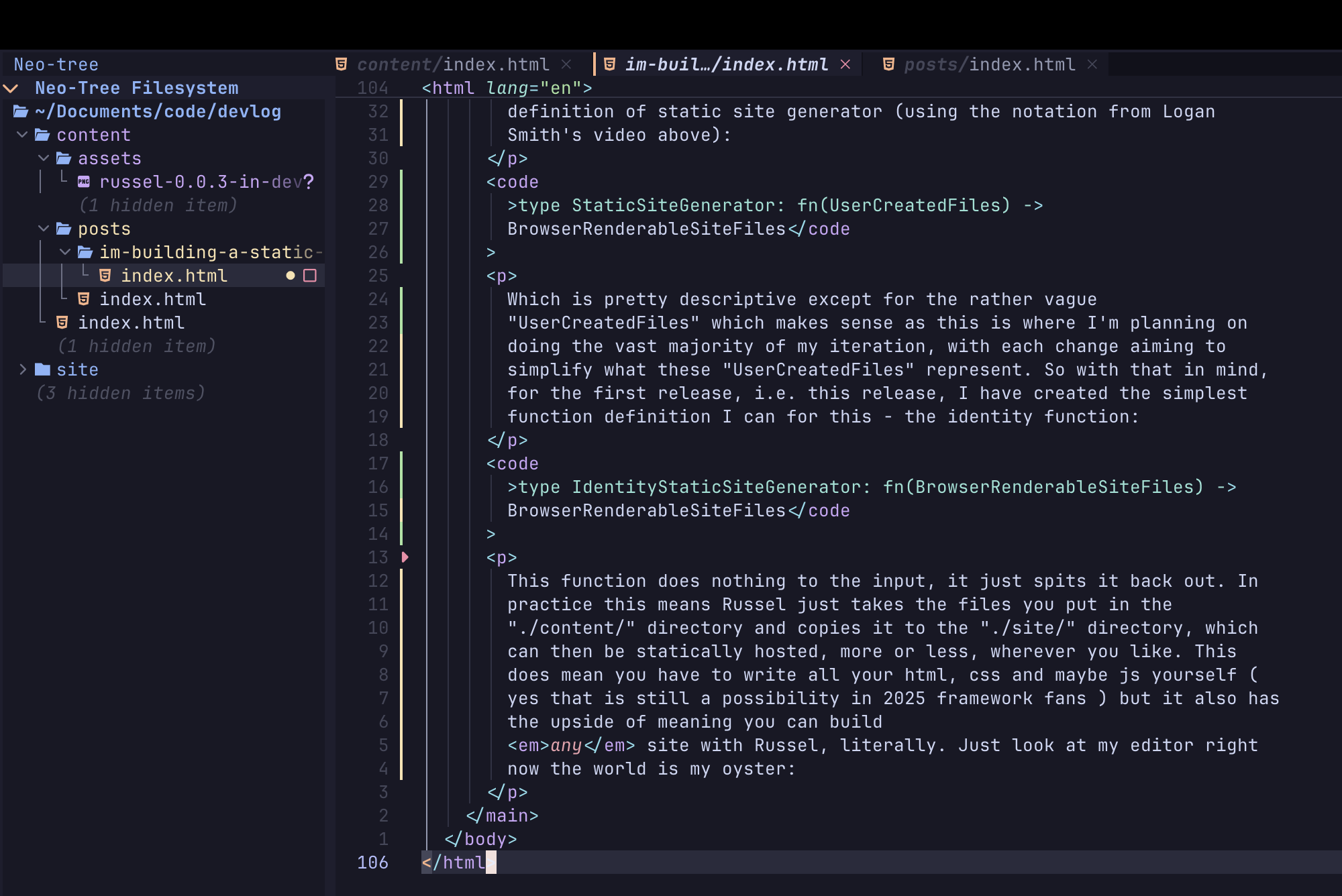Click the PNG file icon for russel-0.0.3-in-dev
Image resolution: width=1342 pixels, height=896 pixels.
pyautogui.click(x=84, y=182)
